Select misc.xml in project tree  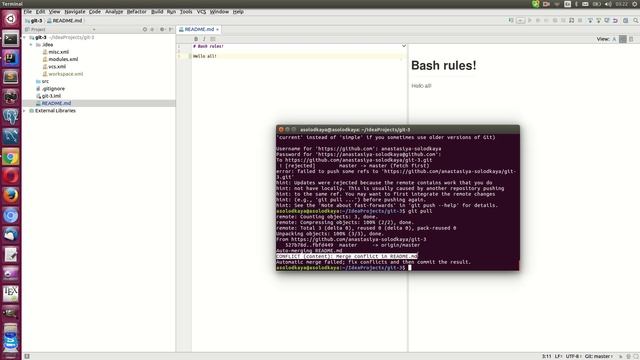click(56, 52)
